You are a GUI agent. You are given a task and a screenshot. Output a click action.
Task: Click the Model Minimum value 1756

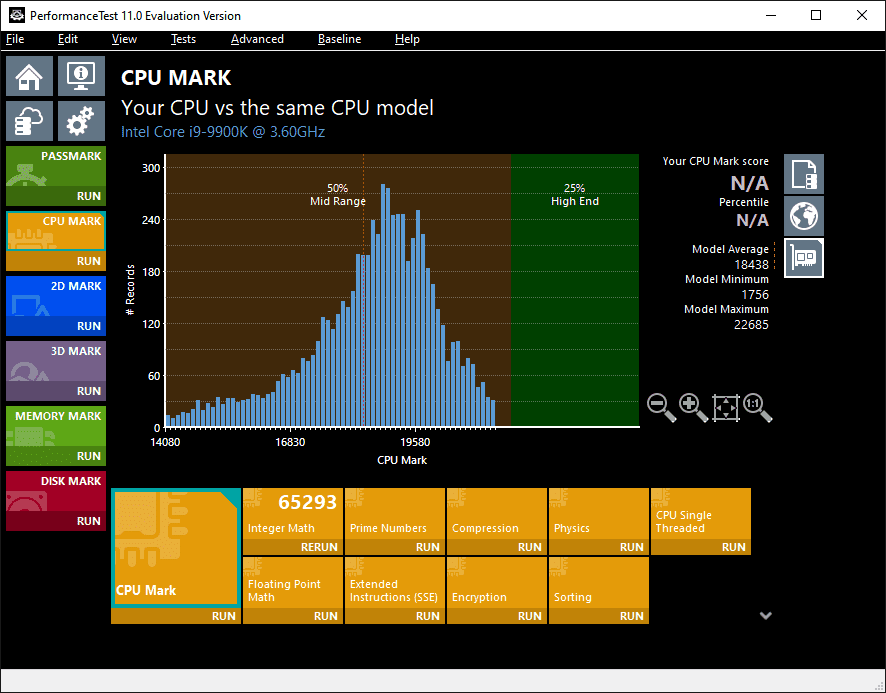[755, 294]
